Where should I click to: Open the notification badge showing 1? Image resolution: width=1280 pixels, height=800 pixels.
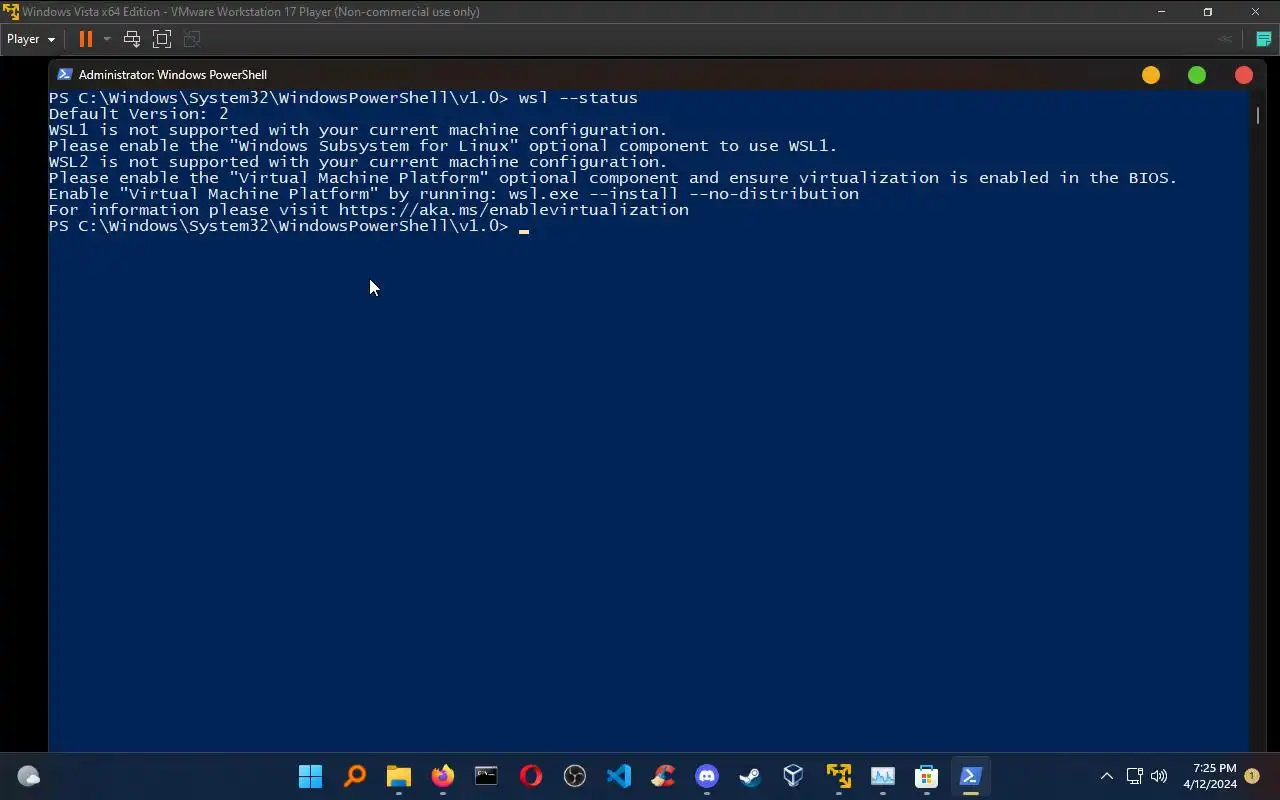pyautogui.click(x=1252, y=776)
